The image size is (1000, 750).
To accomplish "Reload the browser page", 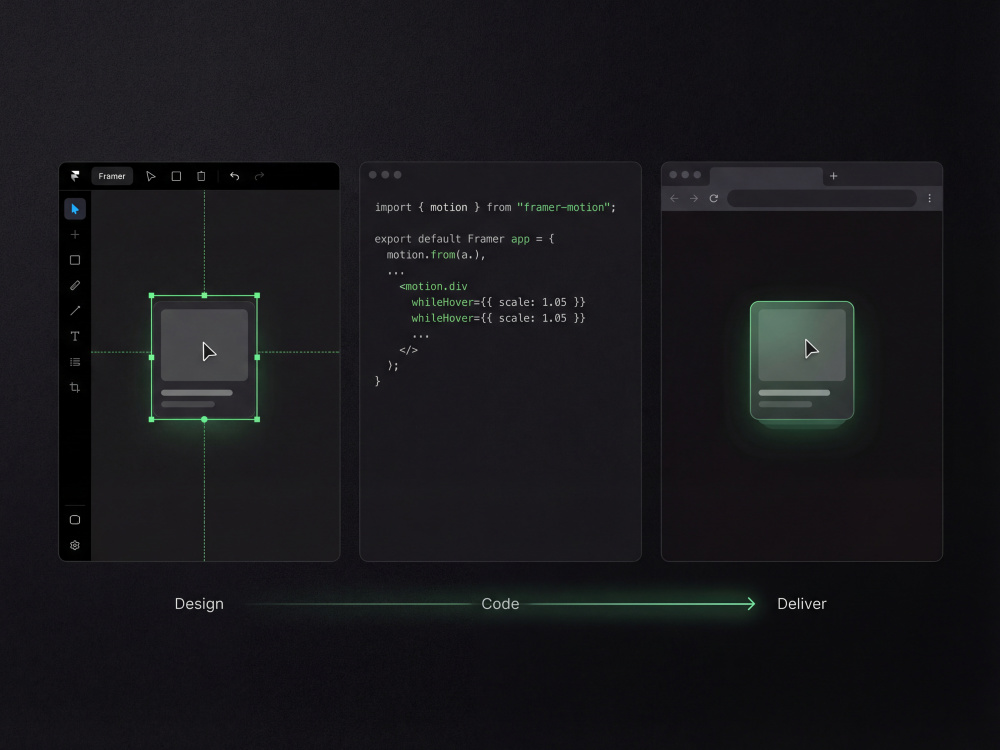I will coord(714,198).
